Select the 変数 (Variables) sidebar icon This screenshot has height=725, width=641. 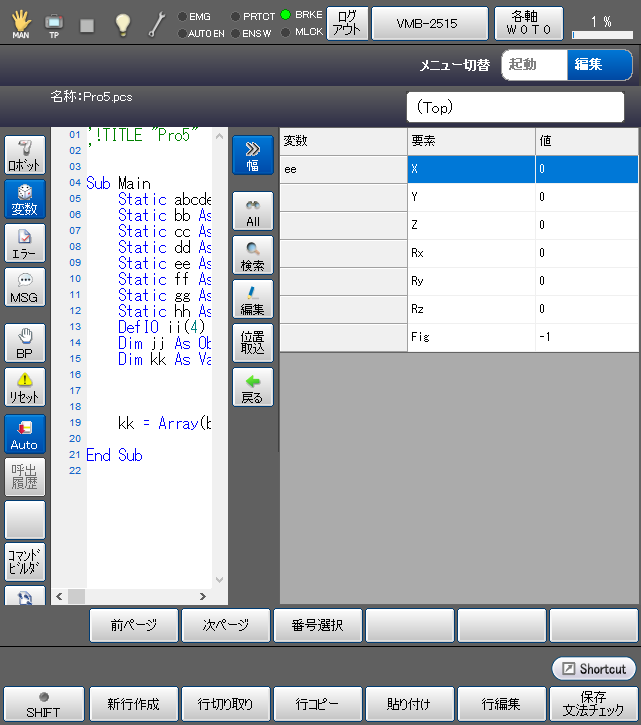(25, 200)
